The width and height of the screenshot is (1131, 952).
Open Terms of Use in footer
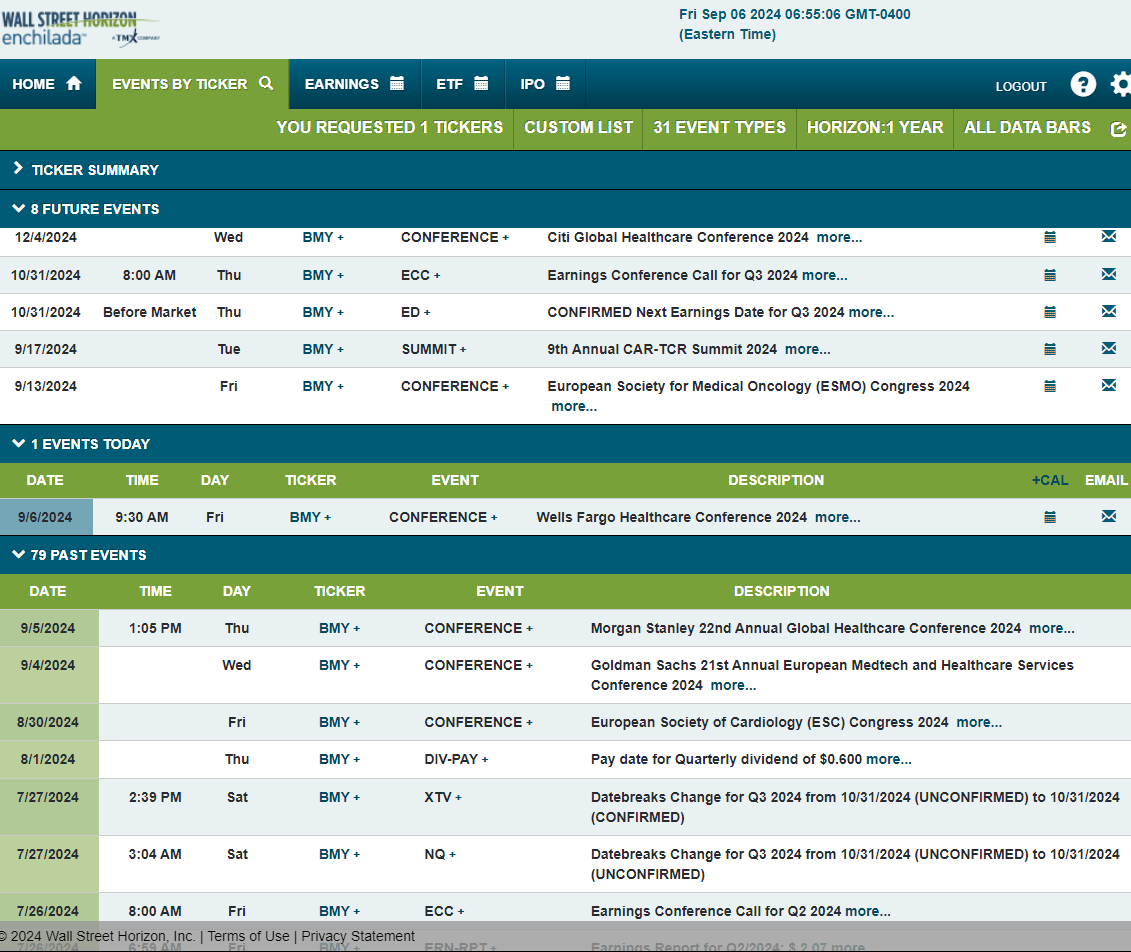point(248,936)
